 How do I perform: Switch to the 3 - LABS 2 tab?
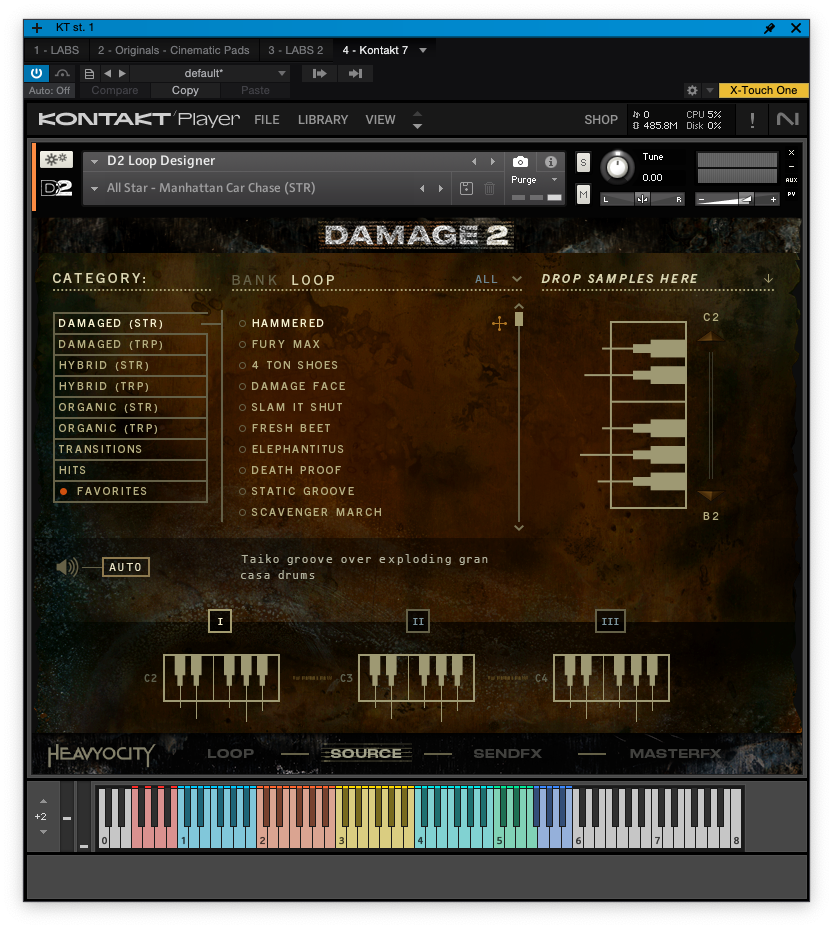click(x=296, y=50)
